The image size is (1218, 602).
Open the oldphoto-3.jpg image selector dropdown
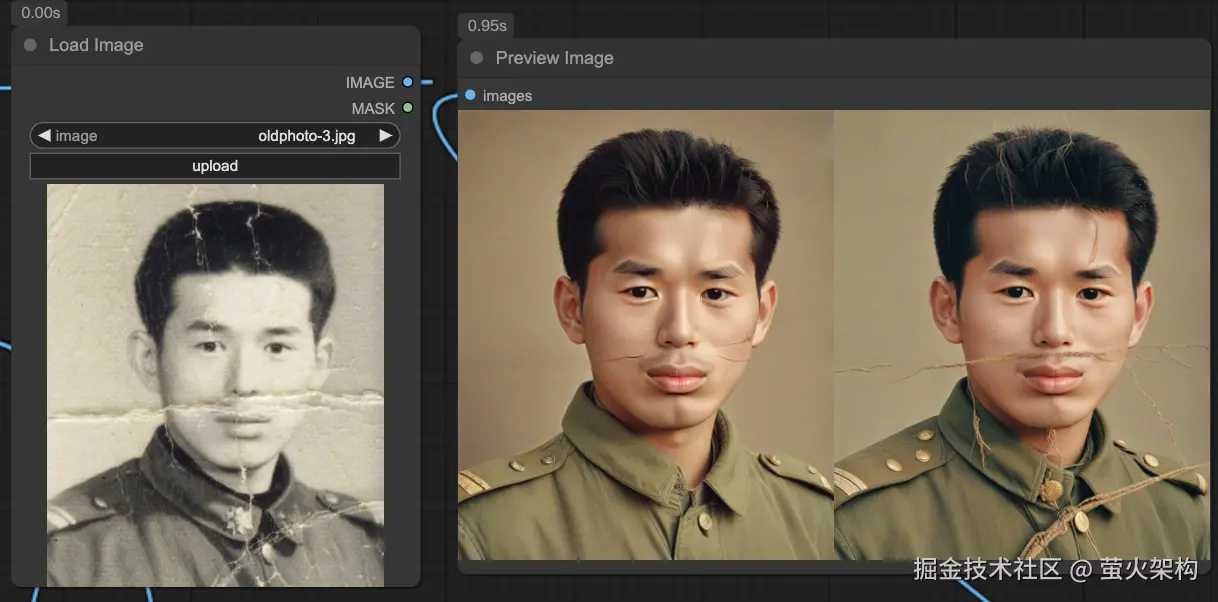tap(306, 136)
